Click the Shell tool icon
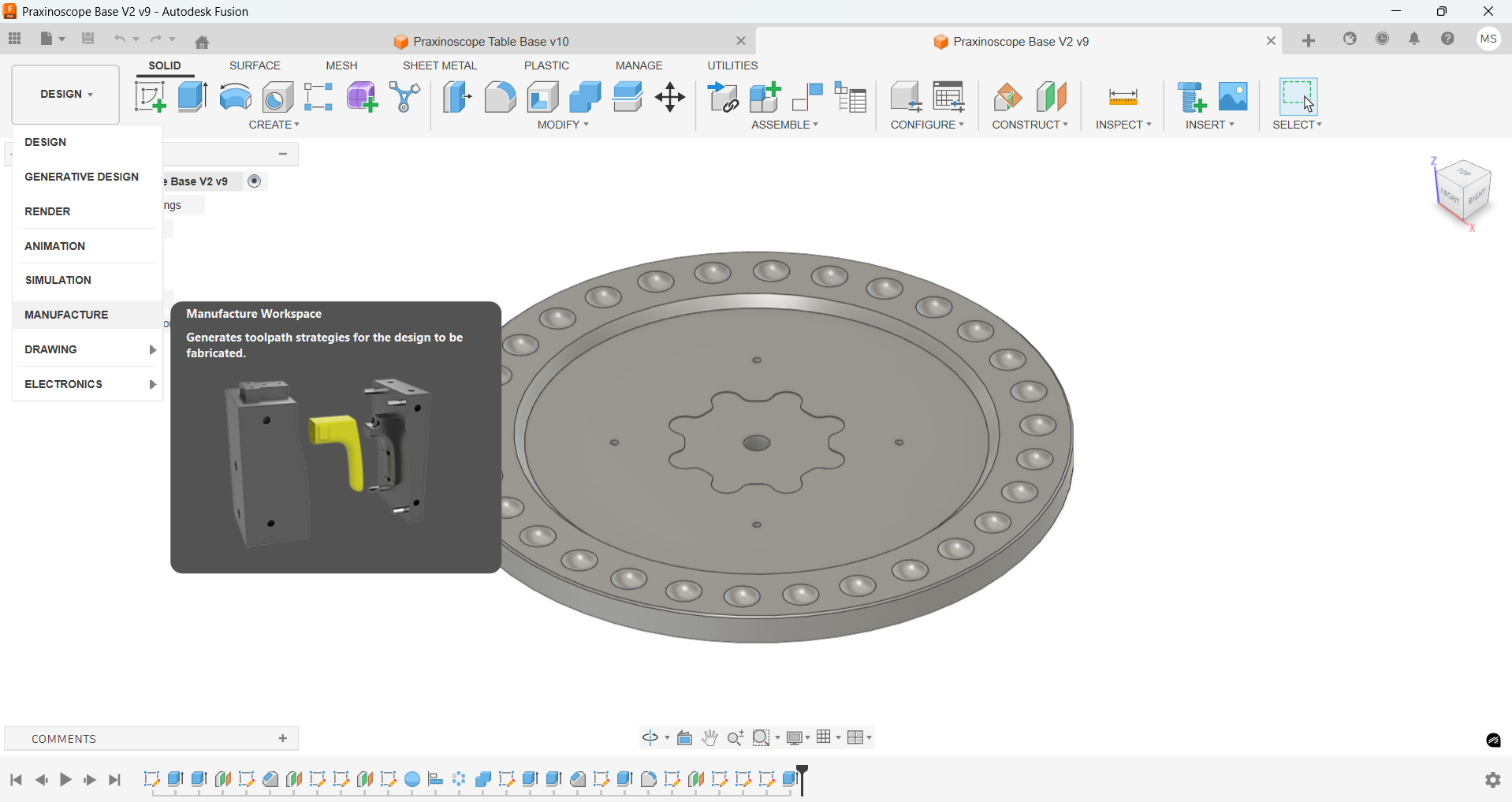 click(x=543, y=97)
